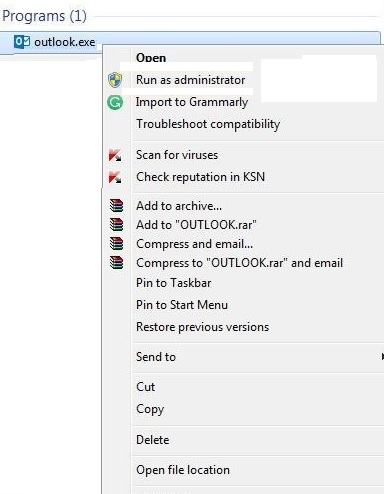The width and height of the screenshot is (384, 494).
Task: Choose Pin to Taskbar
Action: click(x=173, y=283)
